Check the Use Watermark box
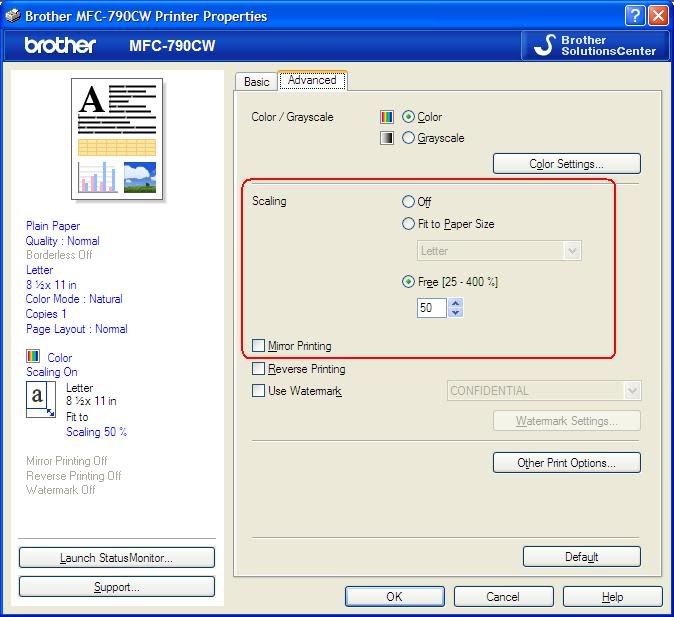 pos(259,391)
